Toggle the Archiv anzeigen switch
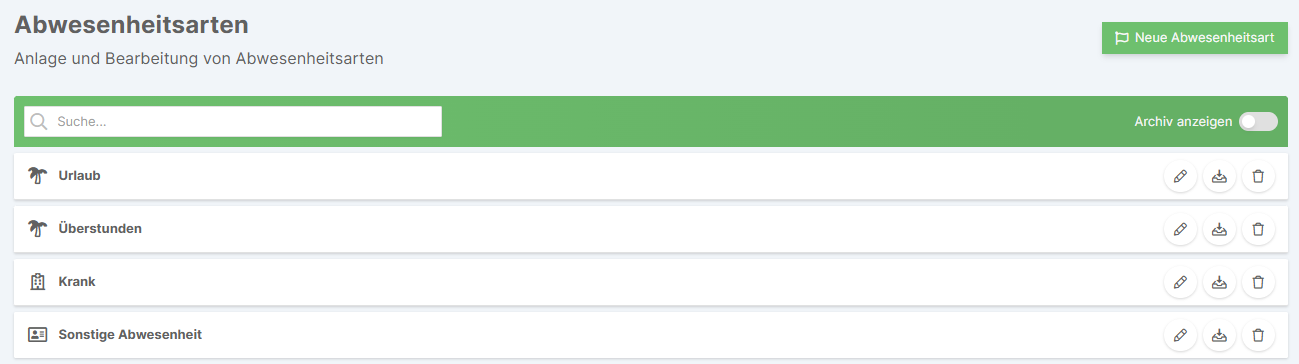The height and width of the screenshot is (364, 1299). click(x=1258, y=121)
